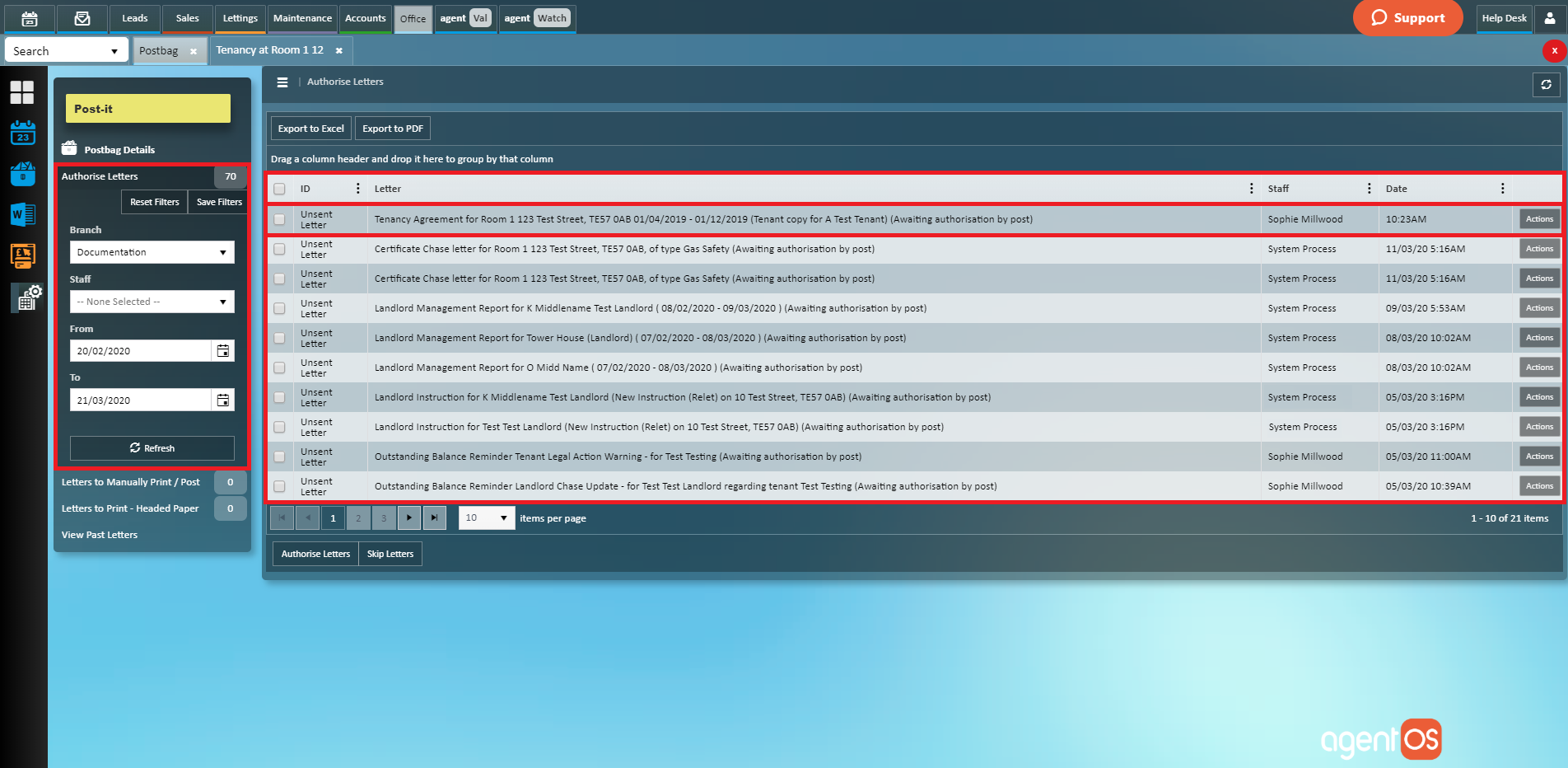Viewport: 1568px width, 768px height.
Task: Click the user profile icon
Action: click(1549, 18)
